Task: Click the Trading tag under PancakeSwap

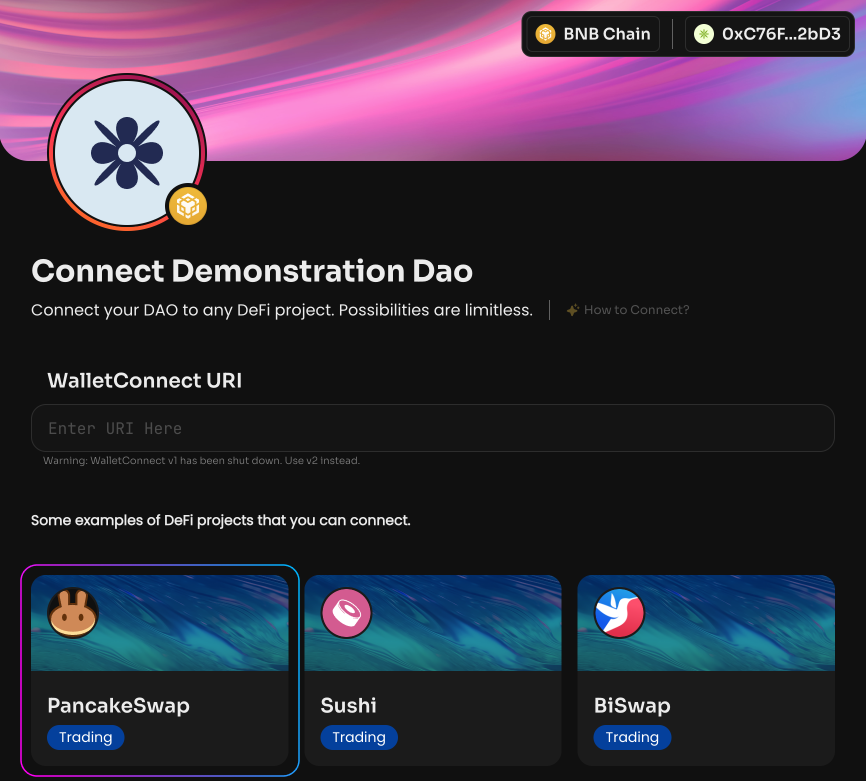Action: [86, 737]
